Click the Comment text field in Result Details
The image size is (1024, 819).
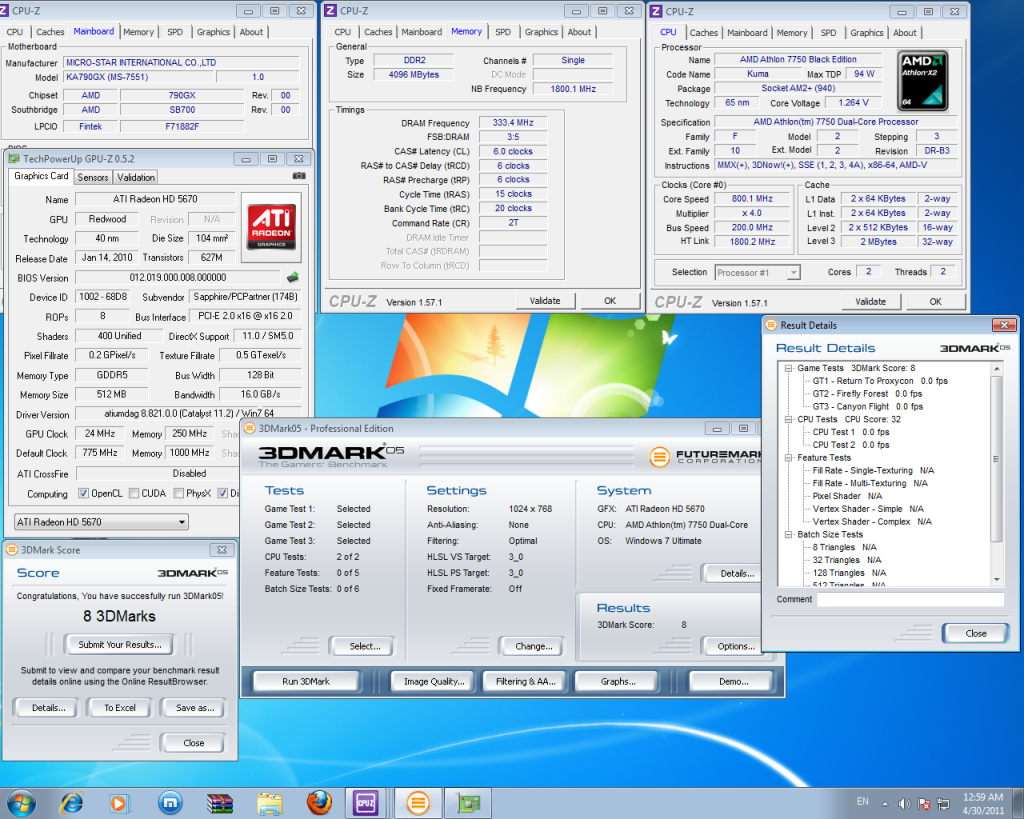tap(909, 600)
